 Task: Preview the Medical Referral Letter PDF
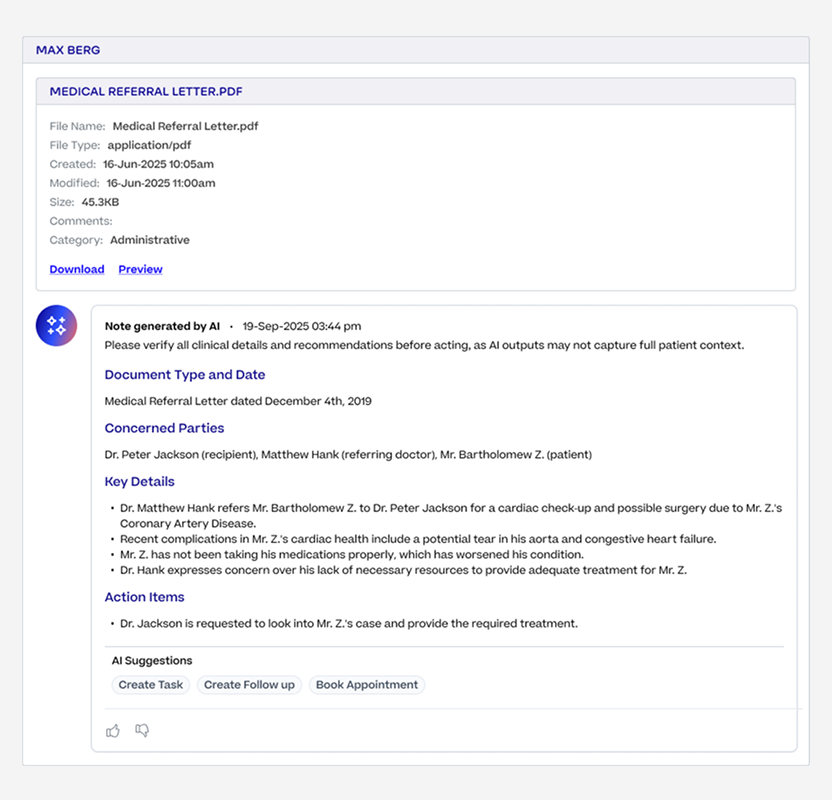click(x=141, y=269)
